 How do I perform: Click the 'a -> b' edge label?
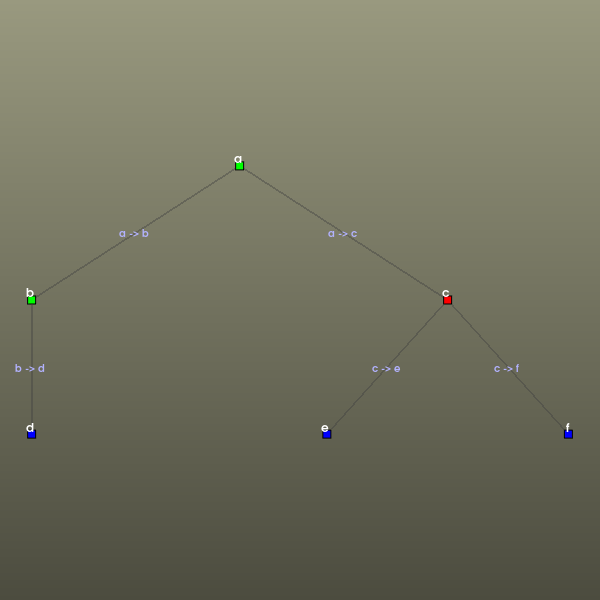point(134,234)
